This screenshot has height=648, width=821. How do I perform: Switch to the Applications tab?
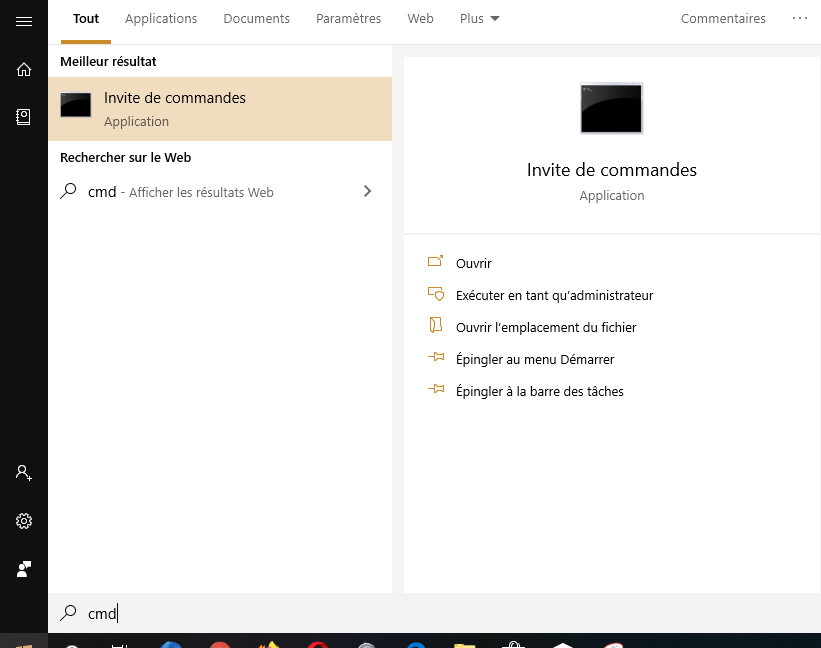(x=161, y=18)
